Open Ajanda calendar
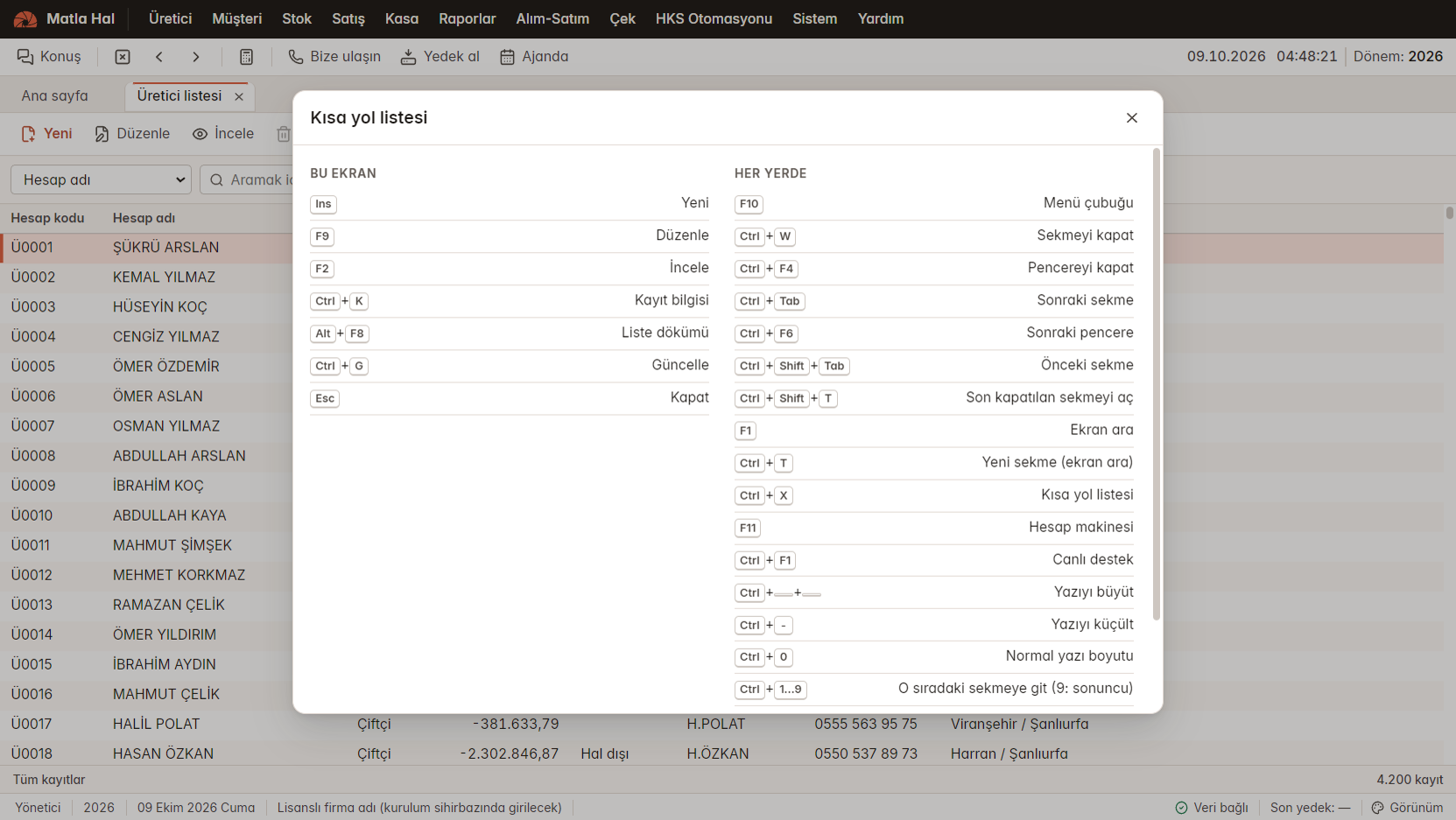Viewport: 1456px width, 820px height. [x=534, y=57]
